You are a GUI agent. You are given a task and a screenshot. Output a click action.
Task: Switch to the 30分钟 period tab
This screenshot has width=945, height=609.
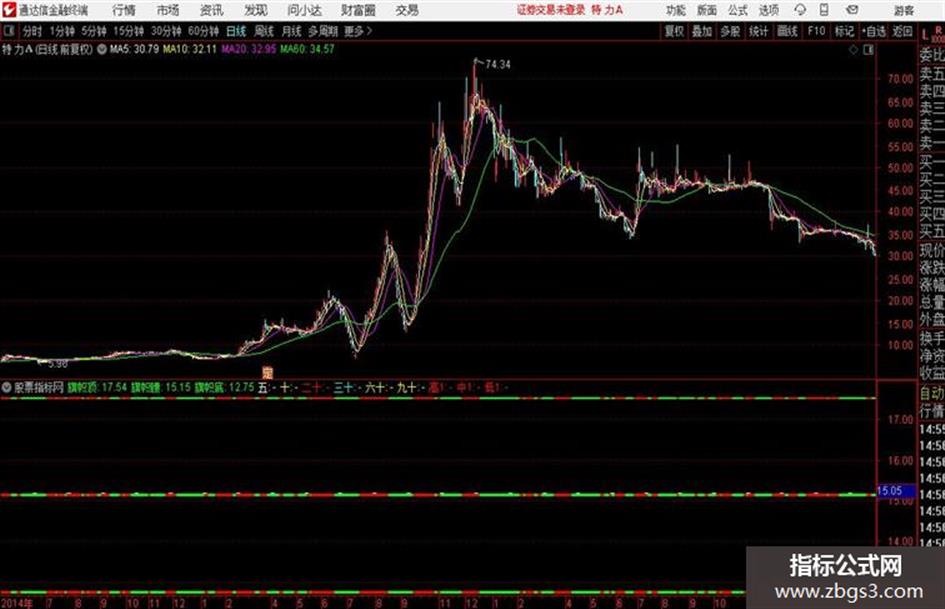click(166, 31)
